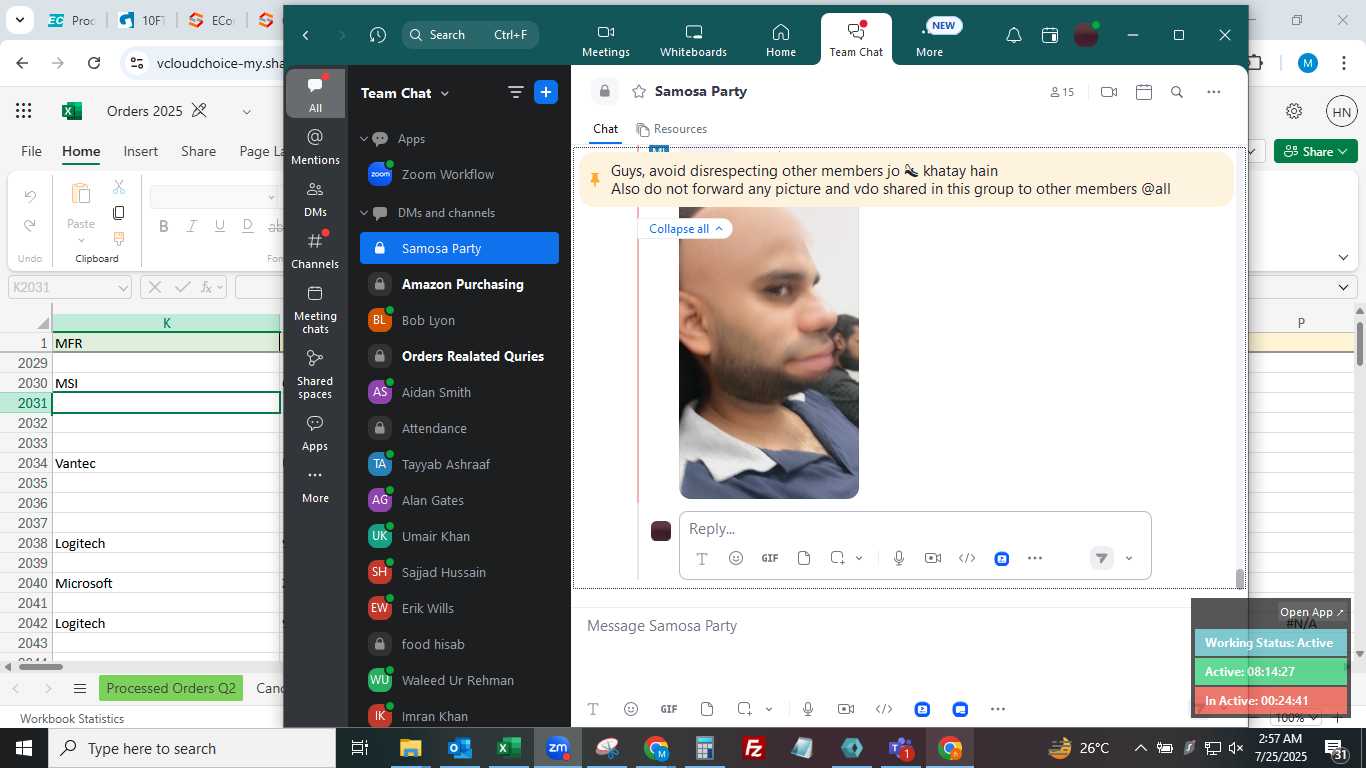This screenshot has width=1366, height=768.
Task: Toggle text formatting in main composer
Action: [593, 709]
